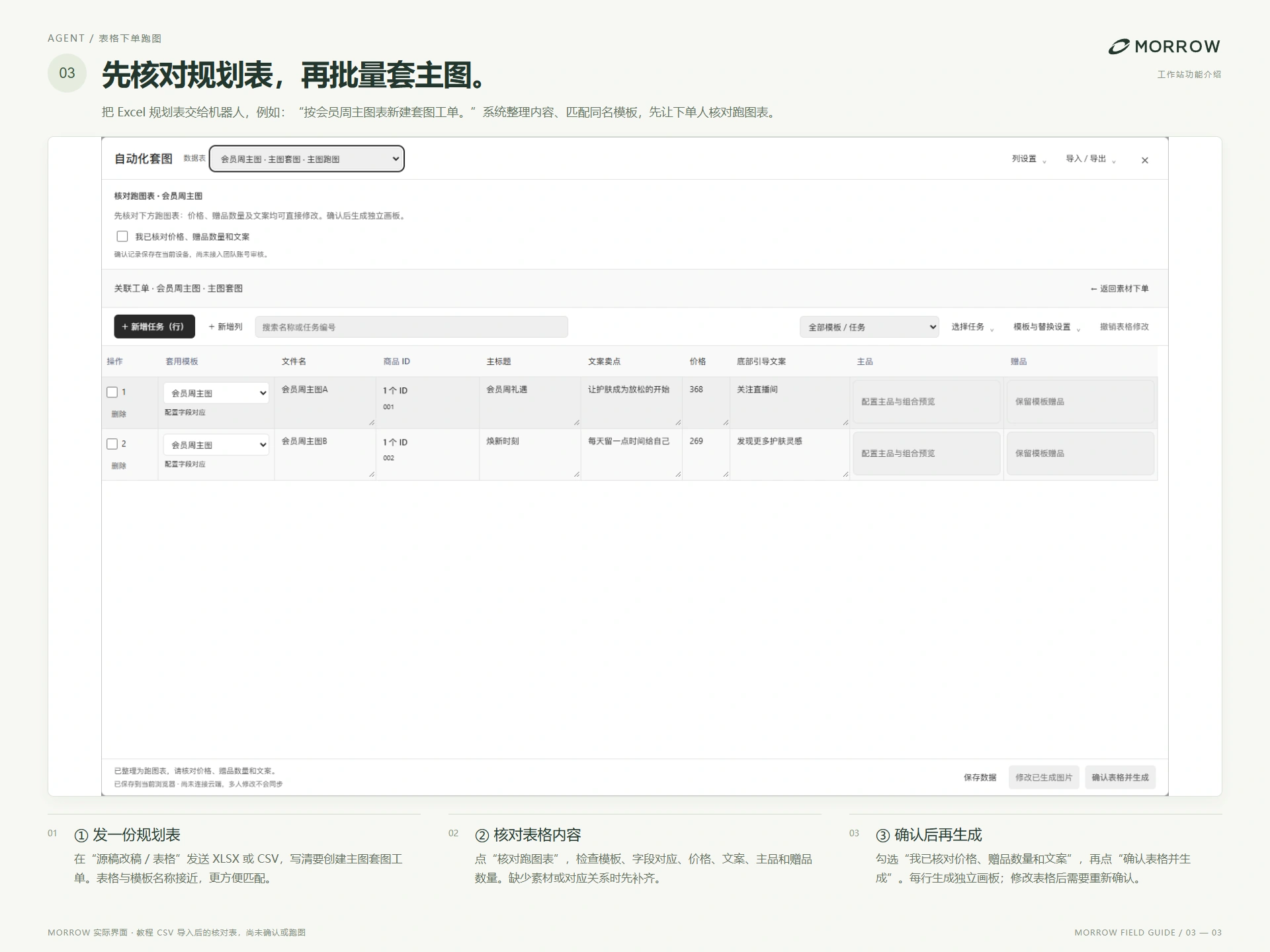Open the 全部模板 / 任务 filter dropdown
1270x952 pixels.
tap(869, 327)
